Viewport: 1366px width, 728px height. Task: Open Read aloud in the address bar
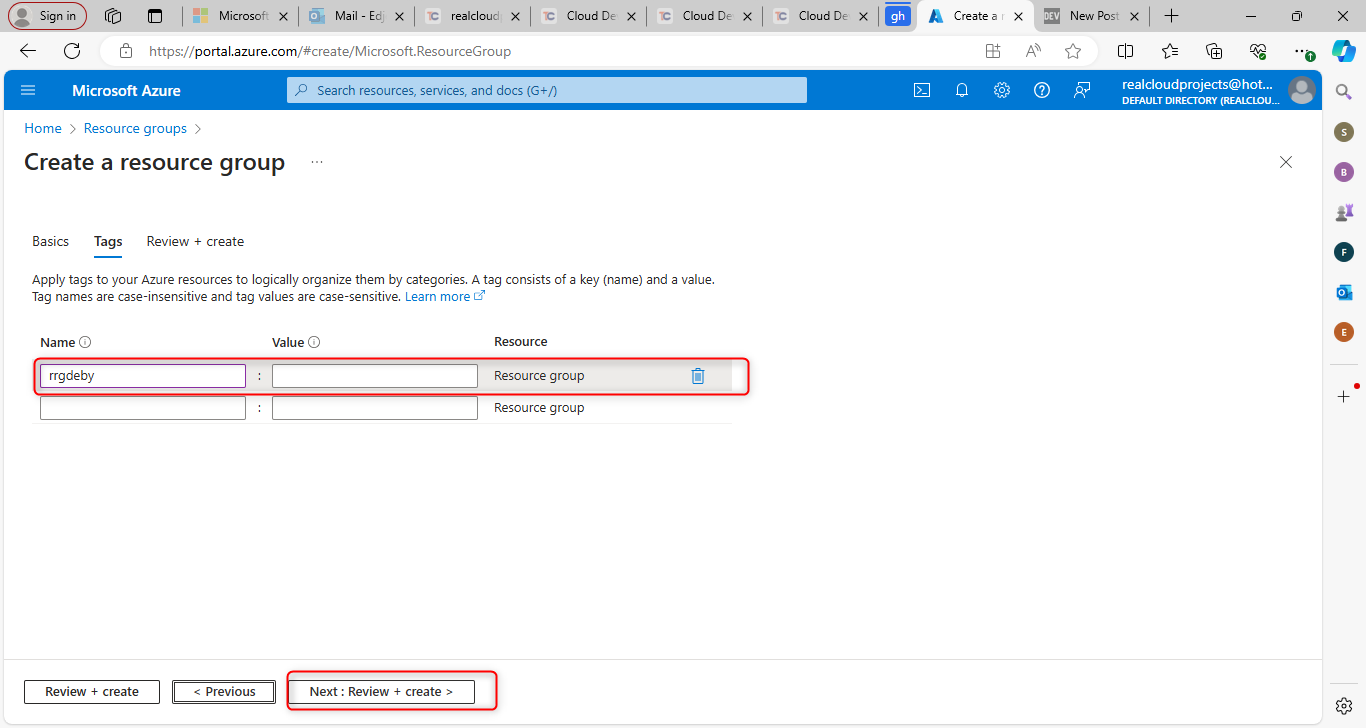(1033, 51)
